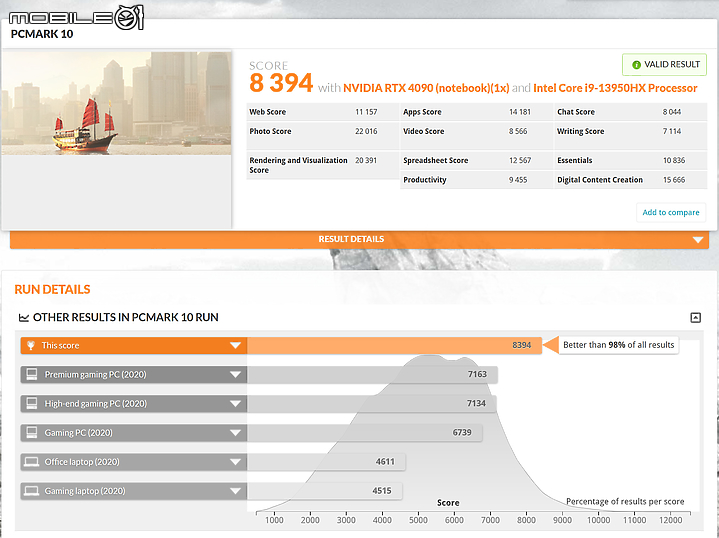Screen dimensions: 719x538
Task: Click the Photo Score value 22 016
Action: pos(366,131)
